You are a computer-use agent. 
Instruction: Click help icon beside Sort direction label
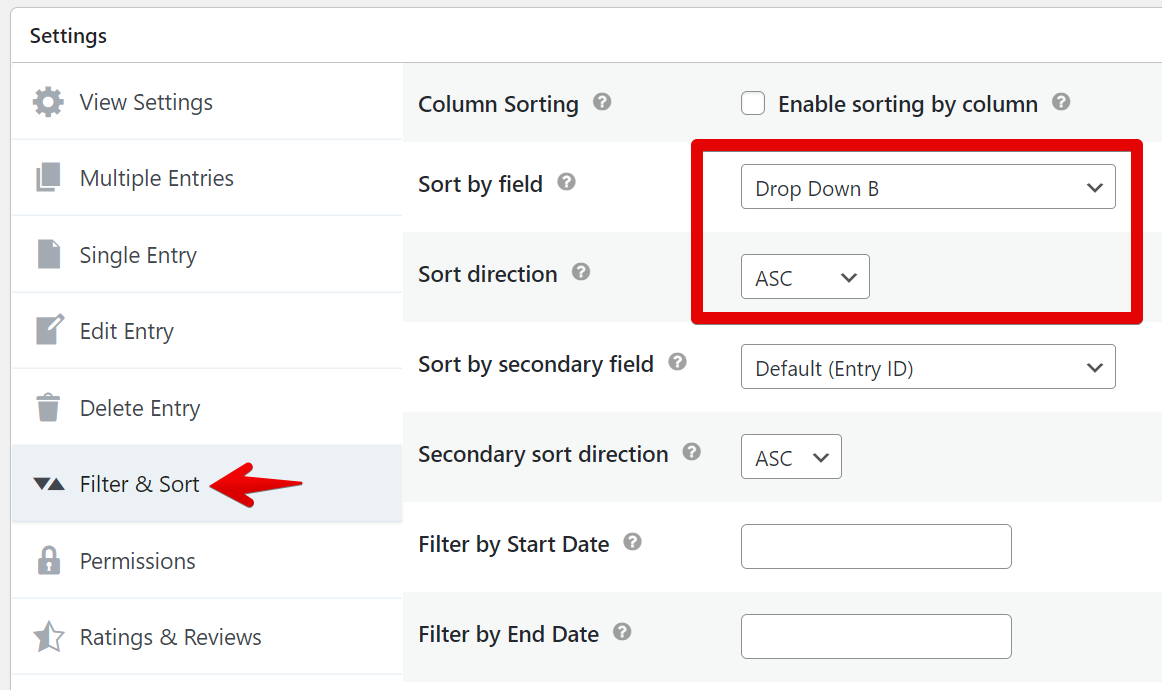coord(580,272)
